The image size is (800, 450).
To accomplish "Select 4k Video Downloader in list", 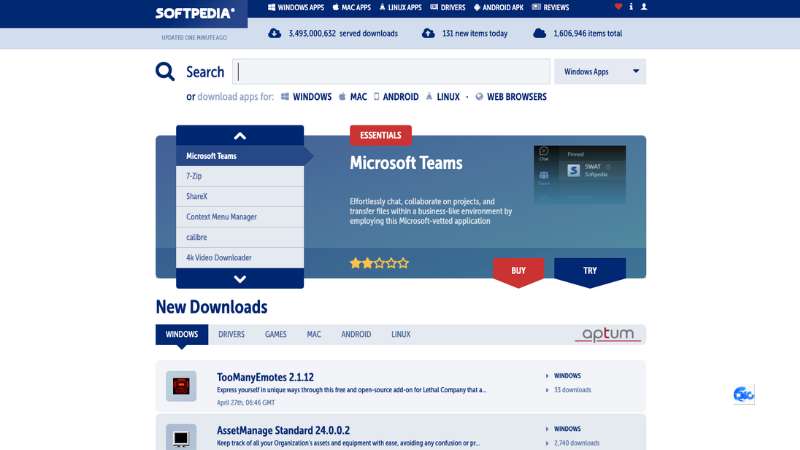I will [240, 258].
